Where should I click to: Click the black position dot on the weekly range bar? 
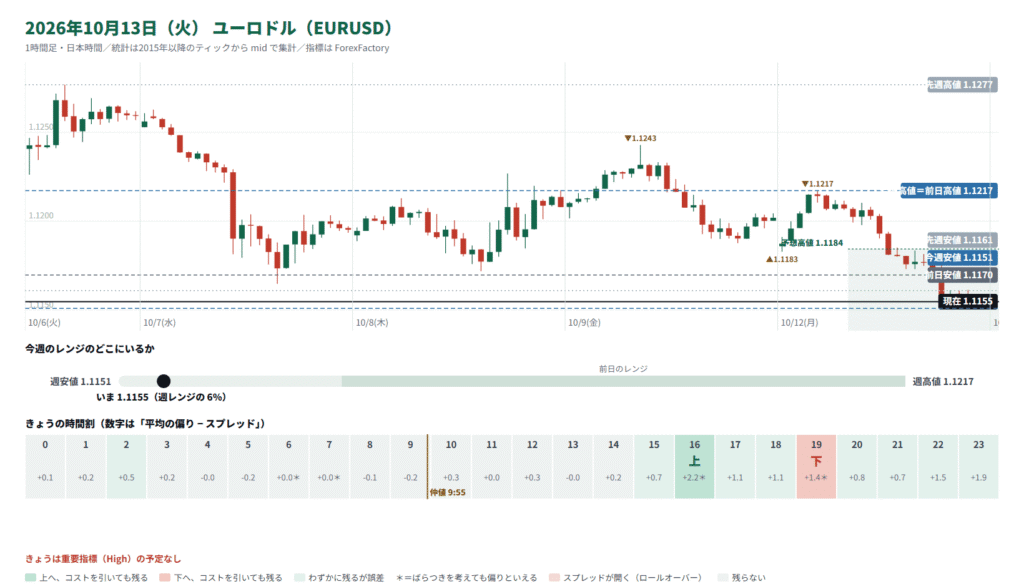(x=164, y=381)
